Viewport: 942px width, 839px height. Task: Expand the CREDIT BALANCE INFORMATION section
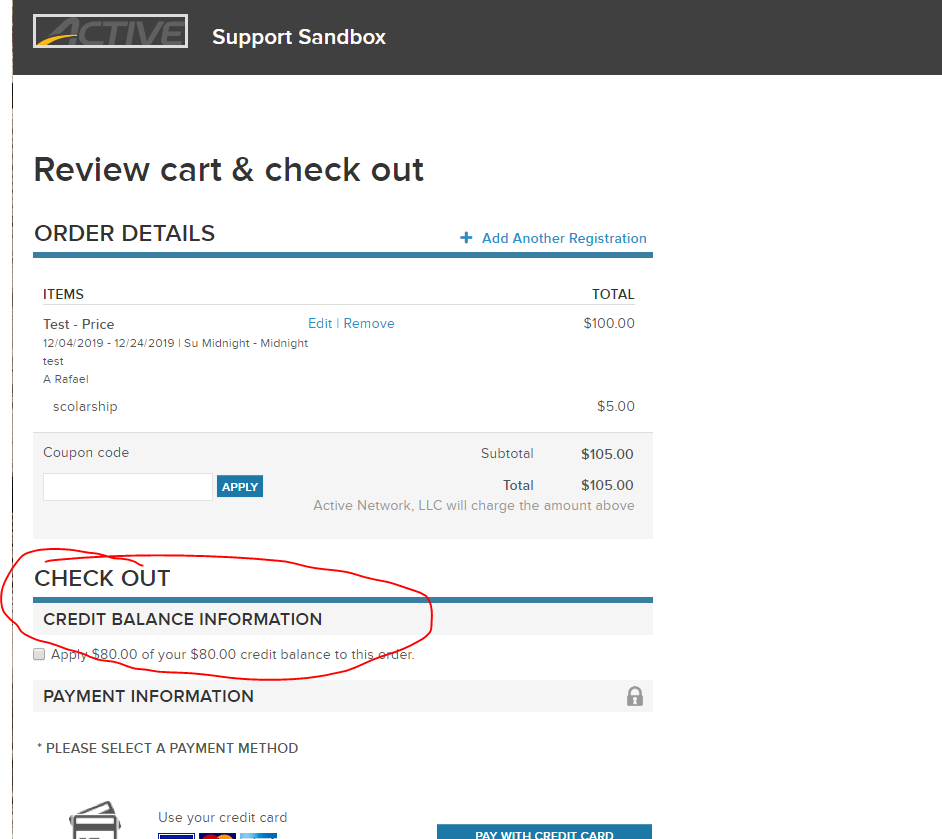pyautogui.click(x=182, y=619)
